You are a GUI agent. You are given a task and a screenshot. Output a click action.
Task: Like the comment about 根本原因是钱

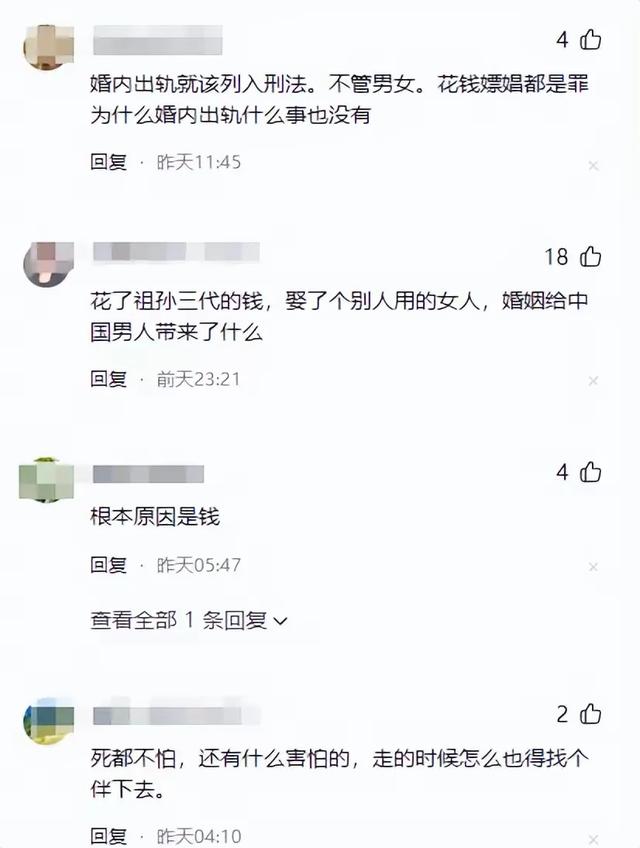[590, 472]
